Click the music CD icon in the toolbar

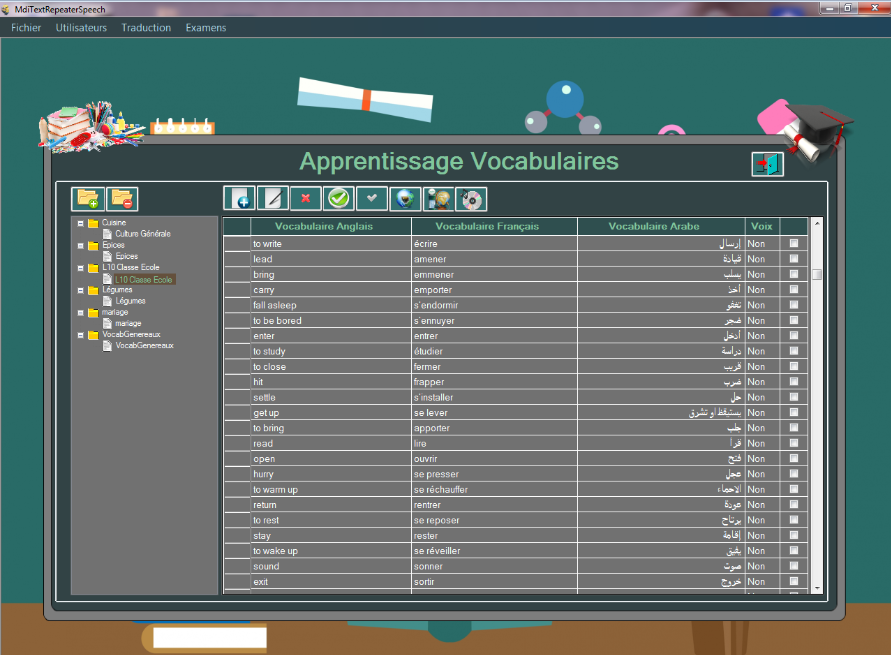(x=471, y=198)
